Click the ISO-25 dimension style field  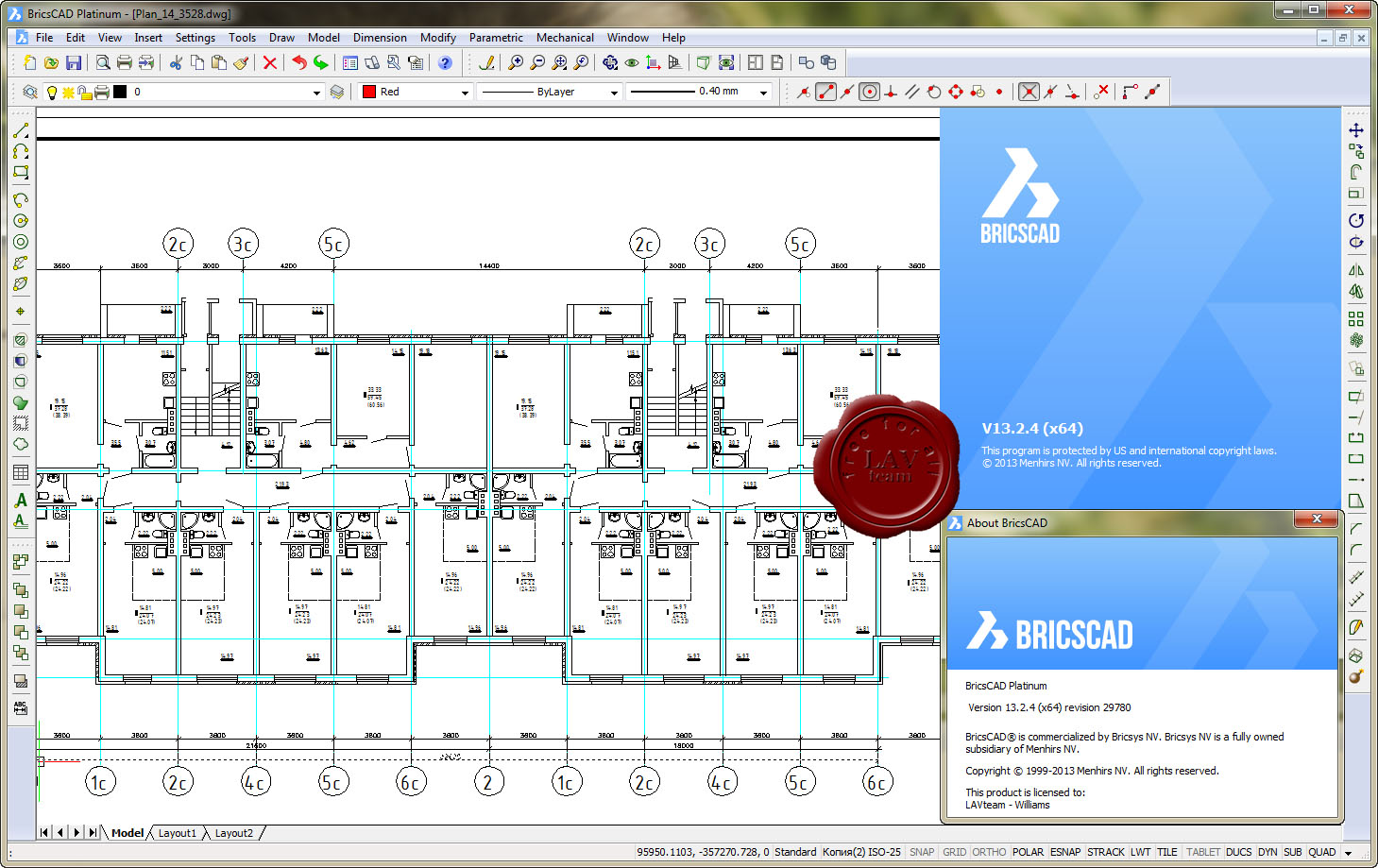pyautogui.click(x=861, y=852)
